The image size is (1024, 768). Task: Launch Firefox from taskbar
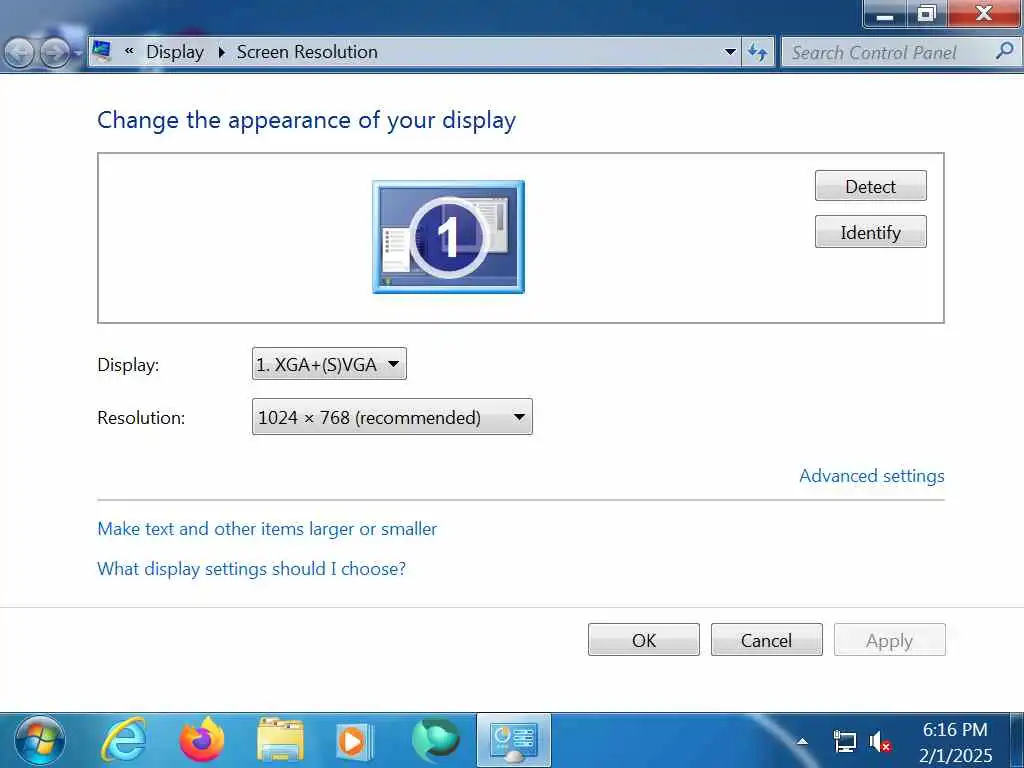tap(202, 741)
